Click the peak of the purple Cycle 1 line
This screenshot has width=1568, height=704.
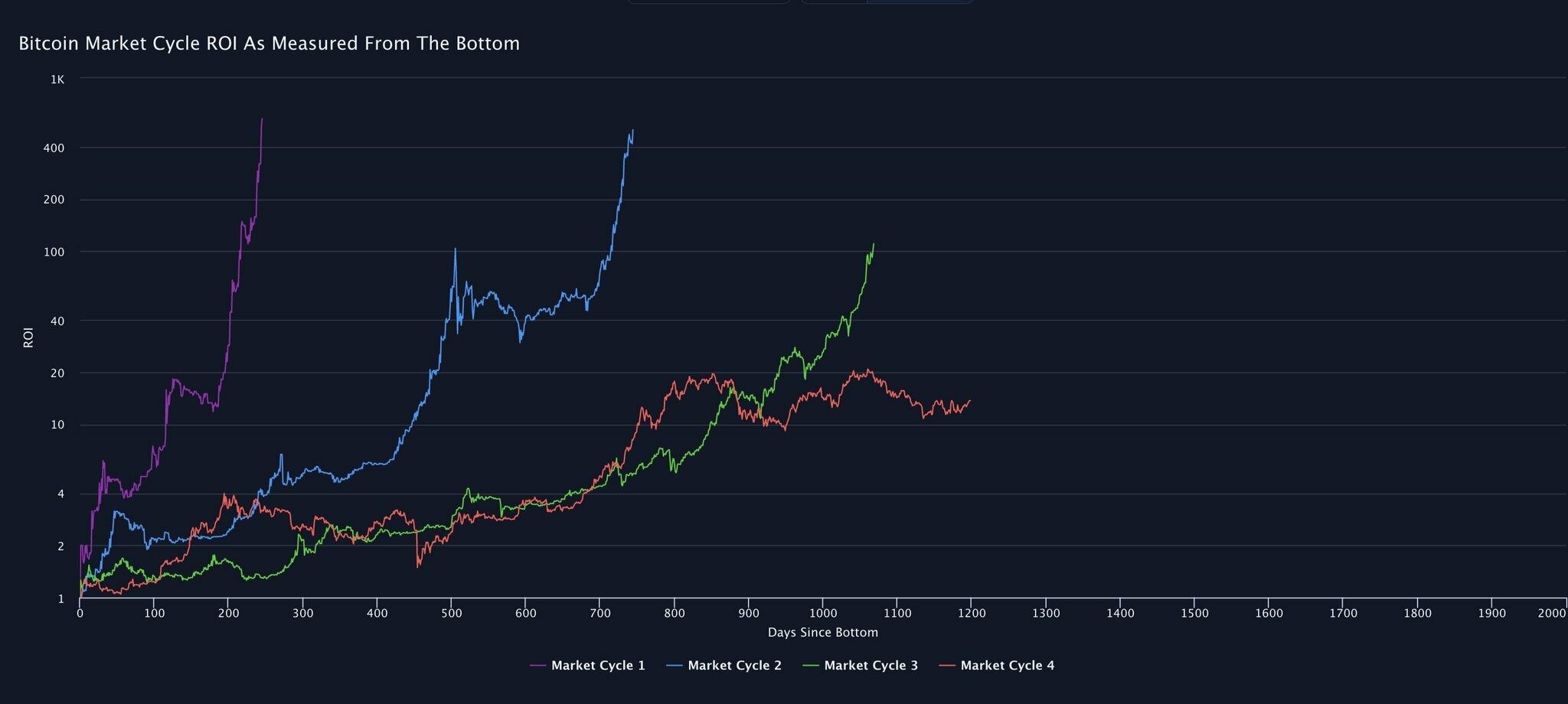click(262, 119)
